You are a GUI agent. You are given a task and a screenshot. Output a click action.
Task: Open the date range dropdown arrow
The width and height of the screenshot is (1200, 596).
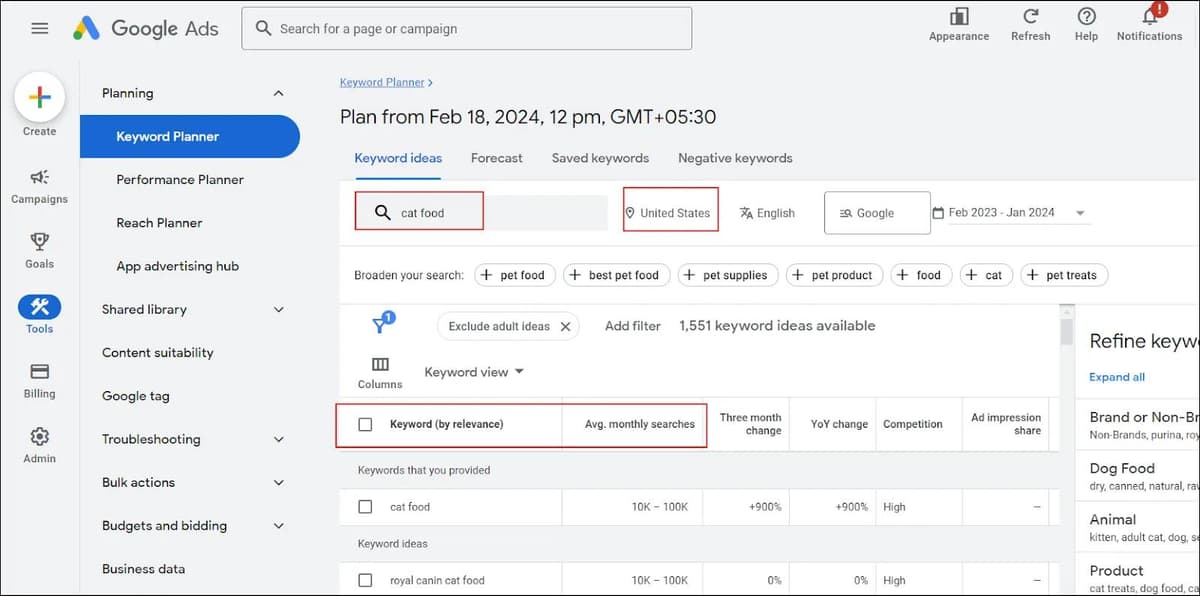[1080, 213]
